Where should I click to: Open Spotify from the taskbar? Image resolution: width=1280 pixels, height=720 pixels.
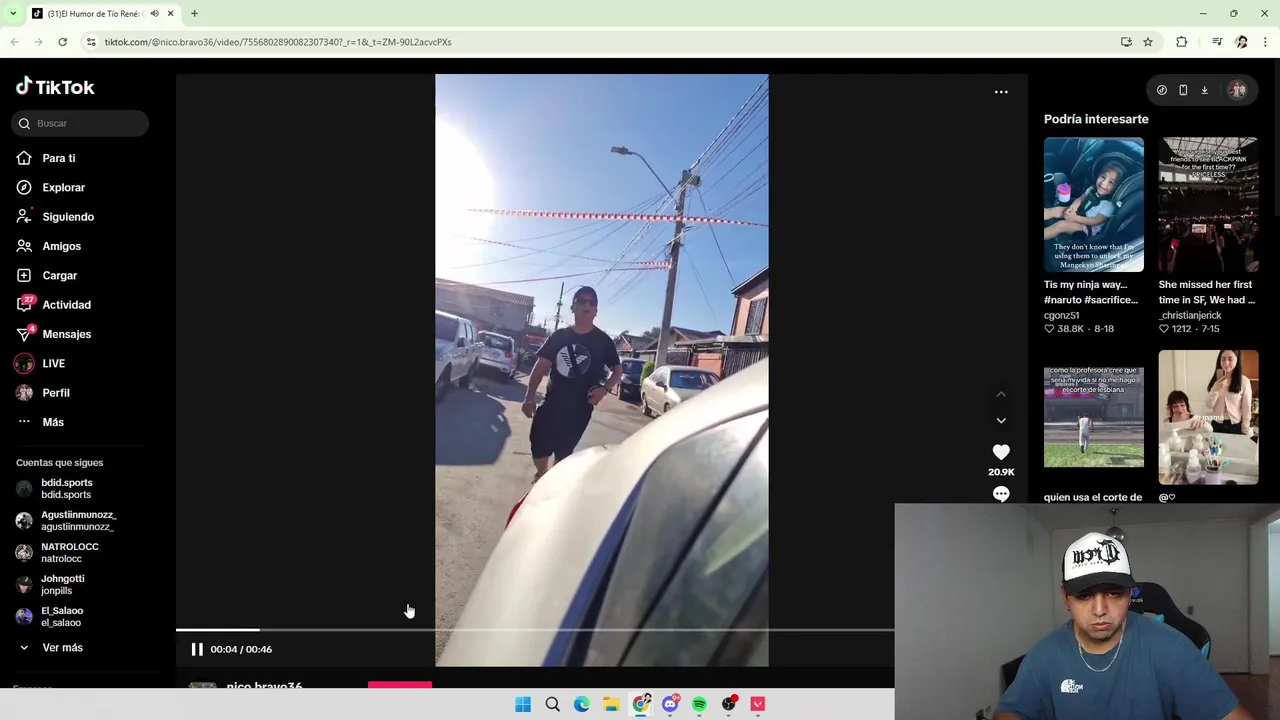coord(699,704)
